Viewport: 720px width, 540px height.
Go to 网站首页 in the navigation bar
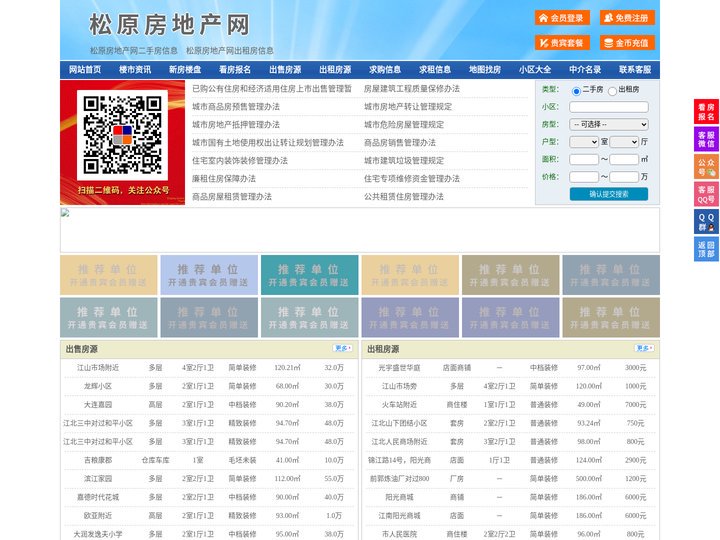[85, 70]
